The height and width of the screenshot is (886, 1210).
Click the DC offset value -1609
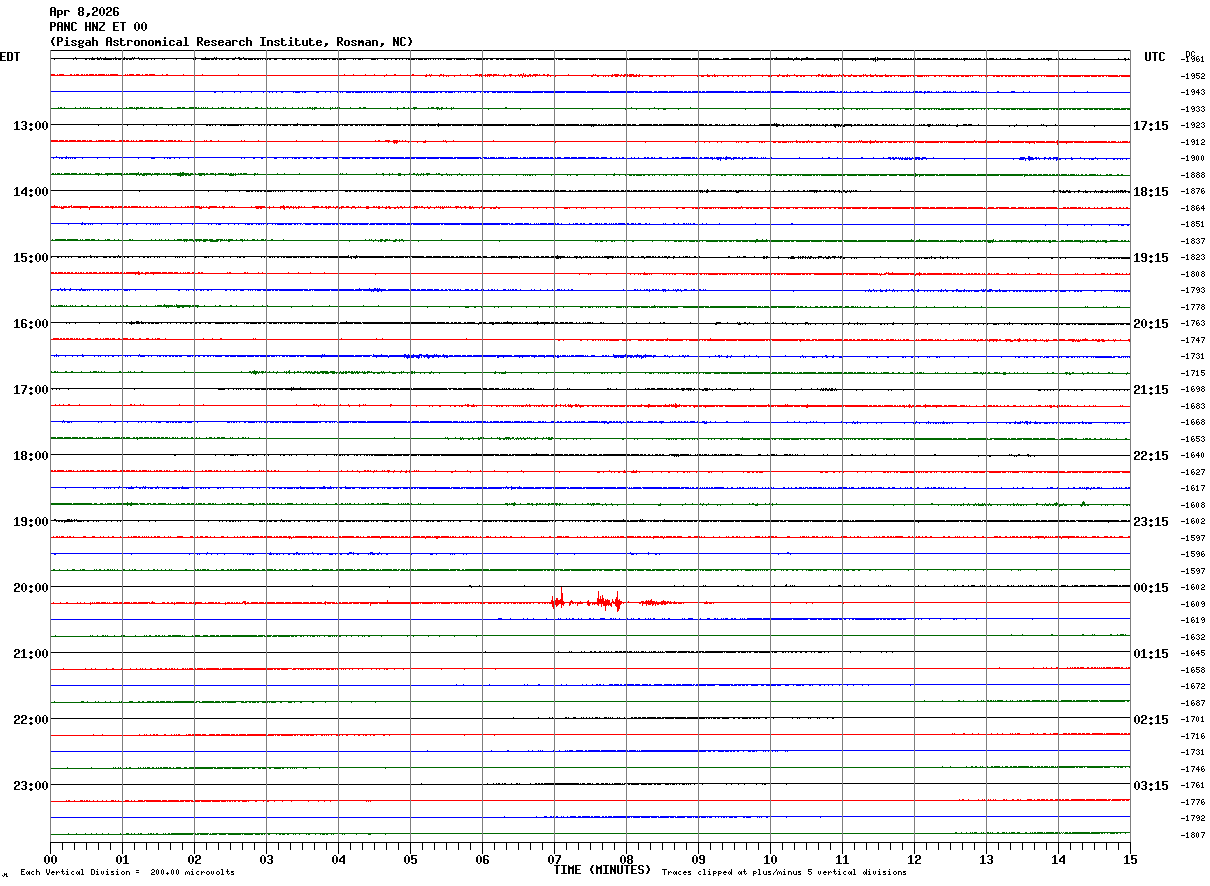(x=1192, y=604)
